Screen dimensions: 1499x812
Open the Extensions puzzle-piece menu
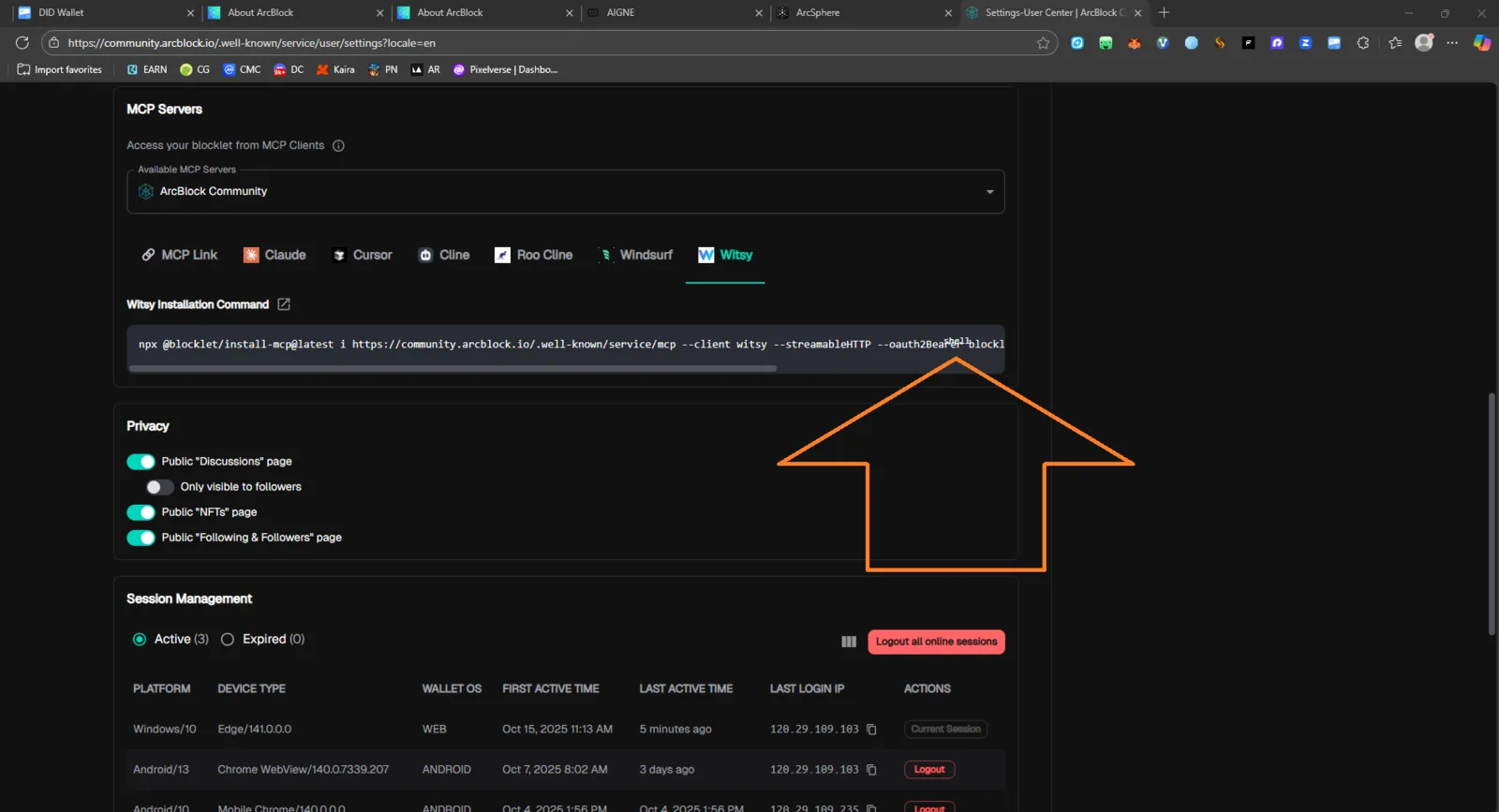[x=1363, y=43]
